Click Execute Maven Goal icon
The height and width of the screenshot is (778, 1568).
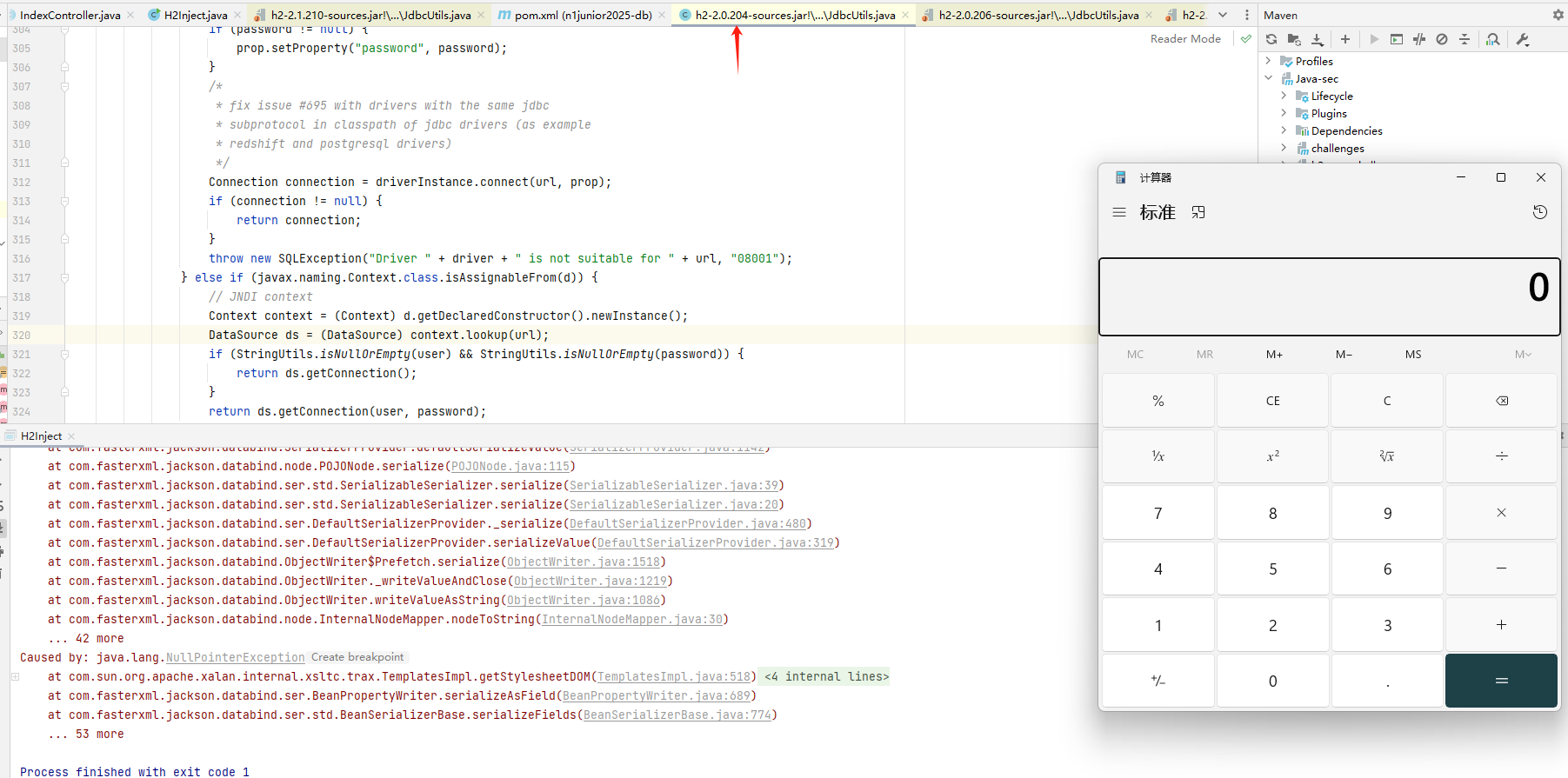click(1397, 39)
